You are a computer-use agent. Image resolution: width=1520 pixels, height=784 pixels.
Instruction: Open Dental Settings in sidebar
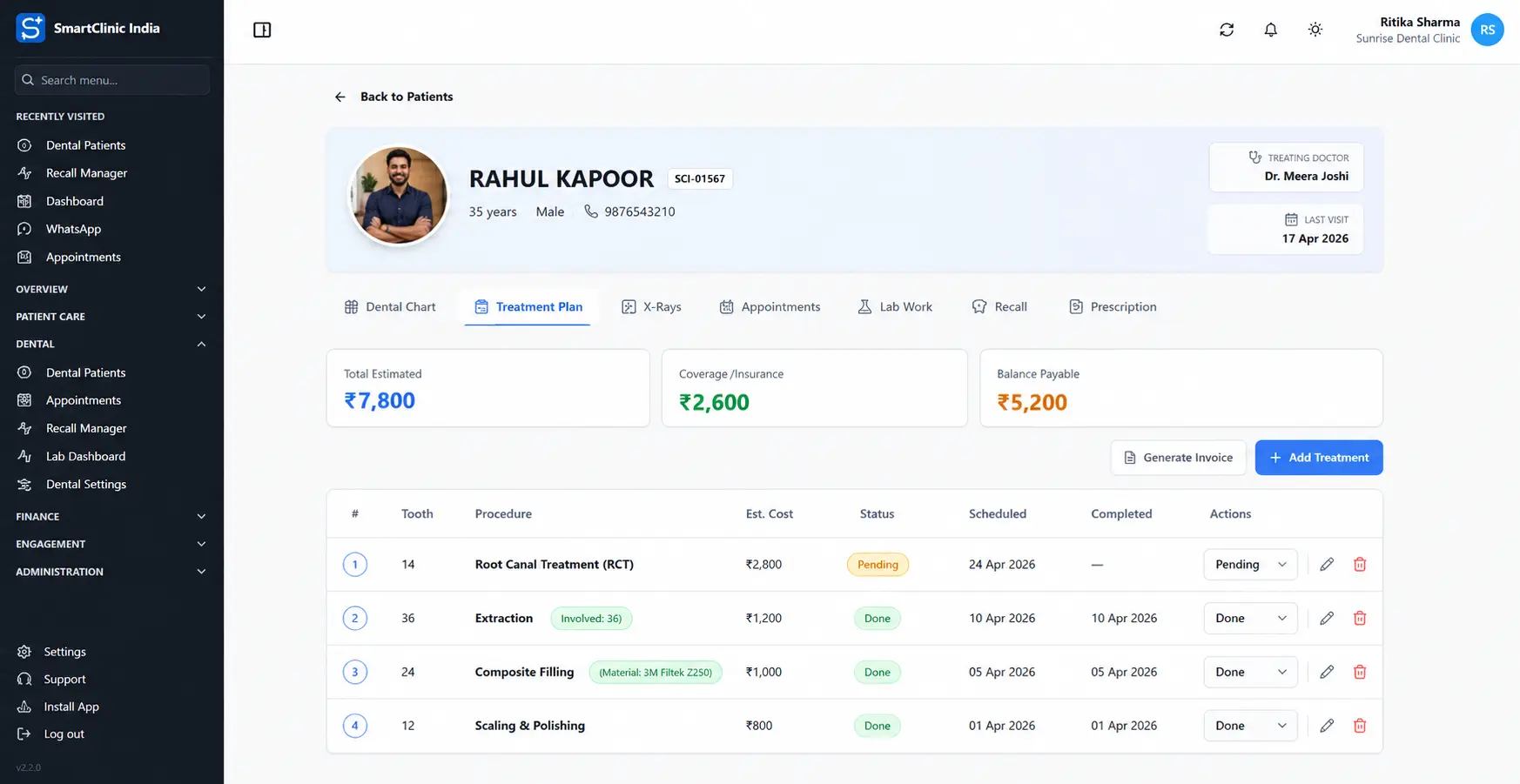(x=85, y=484)
